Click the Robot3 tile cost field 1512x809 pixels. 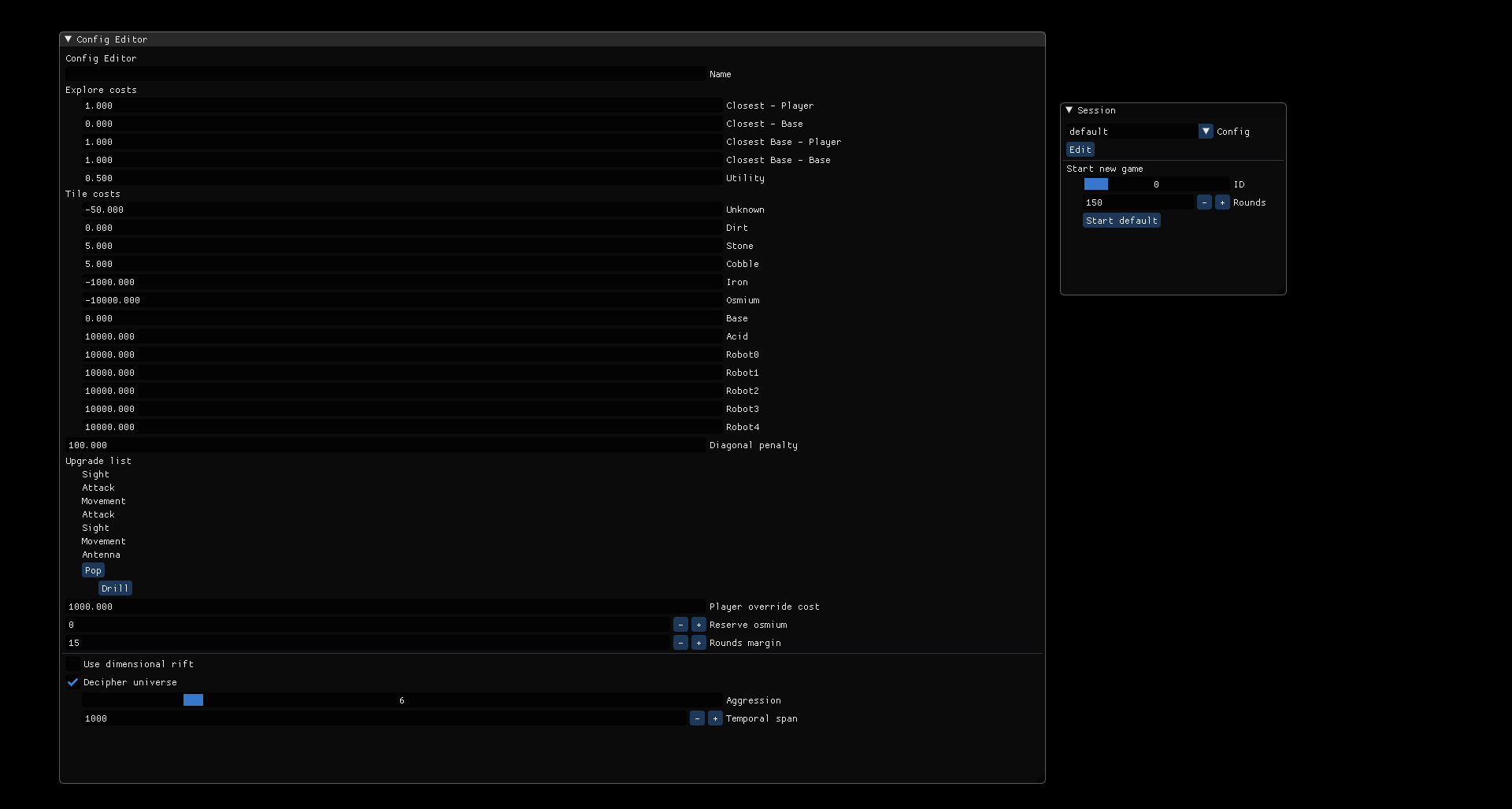402,408
